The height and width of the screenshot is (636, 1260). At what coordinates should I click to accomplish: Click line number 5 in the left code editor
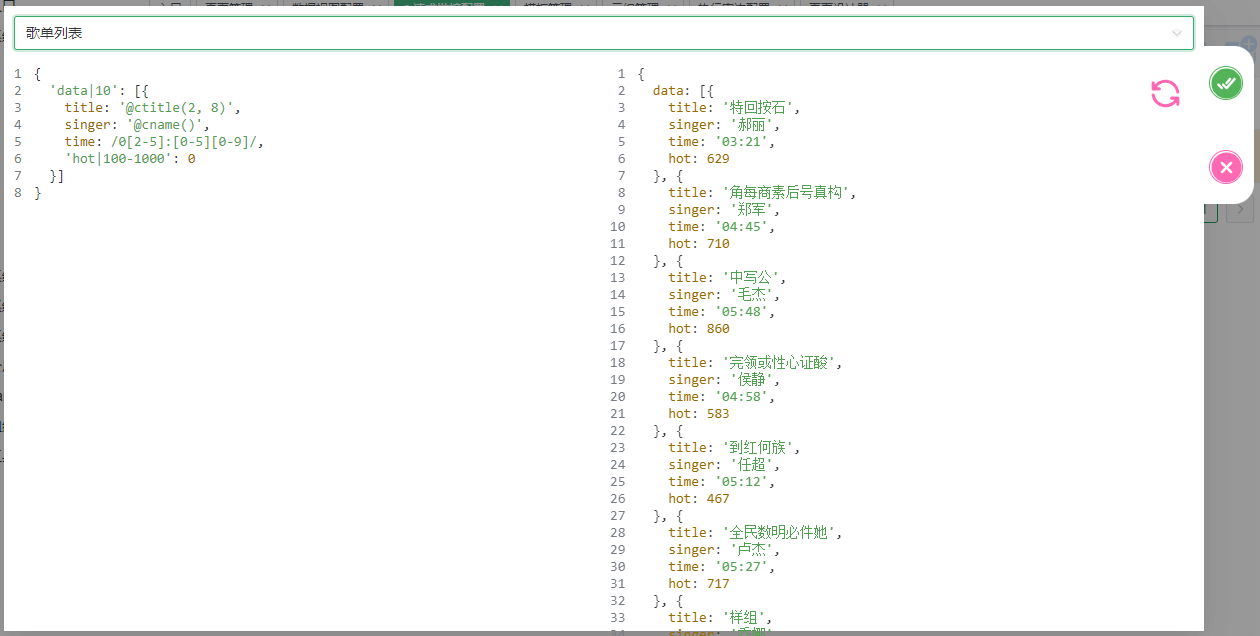click(x=17, y=141)
